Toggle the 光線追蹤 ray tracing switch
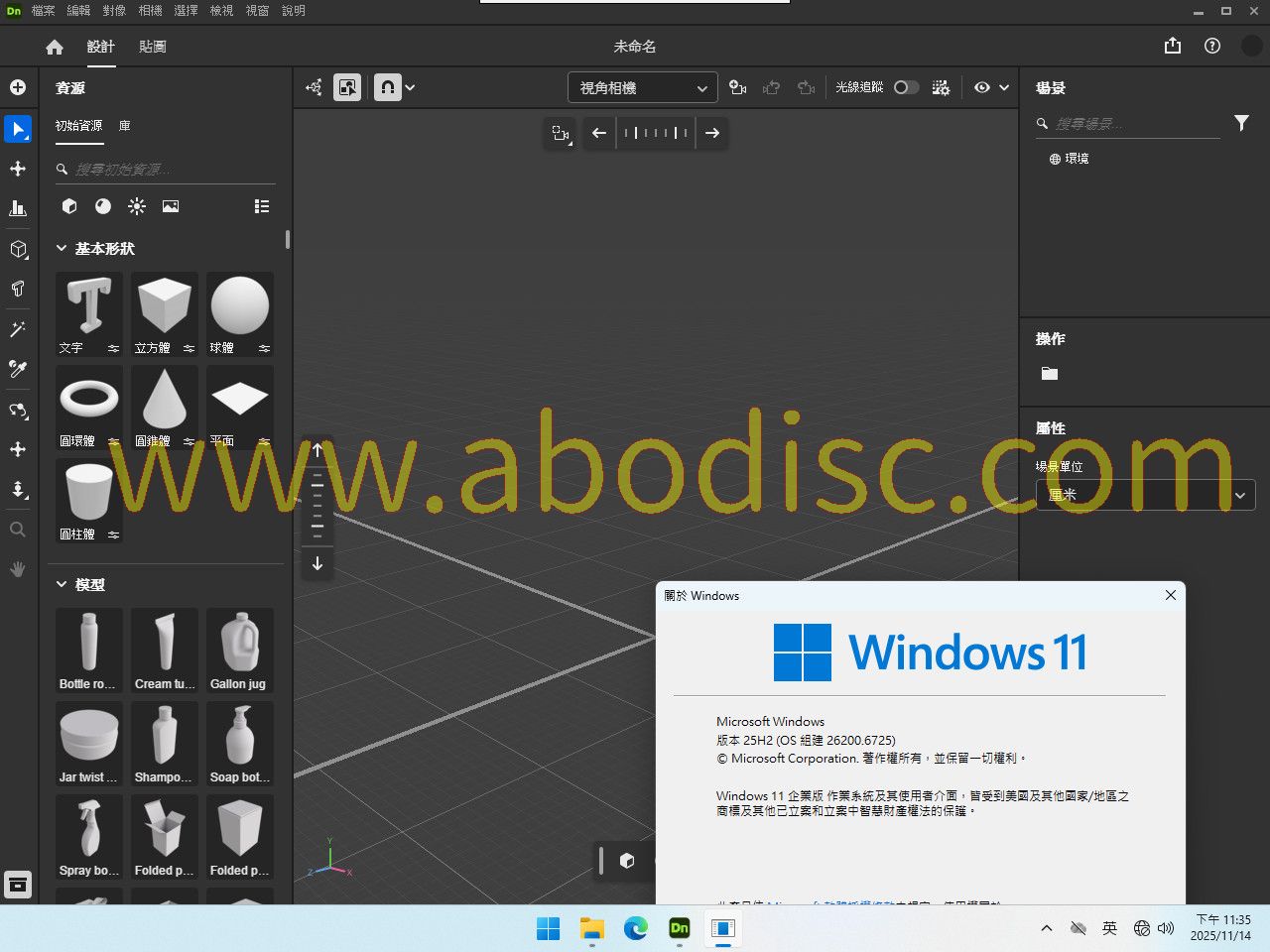Viewport: 1270px width, 952px height. coord(906,87)
